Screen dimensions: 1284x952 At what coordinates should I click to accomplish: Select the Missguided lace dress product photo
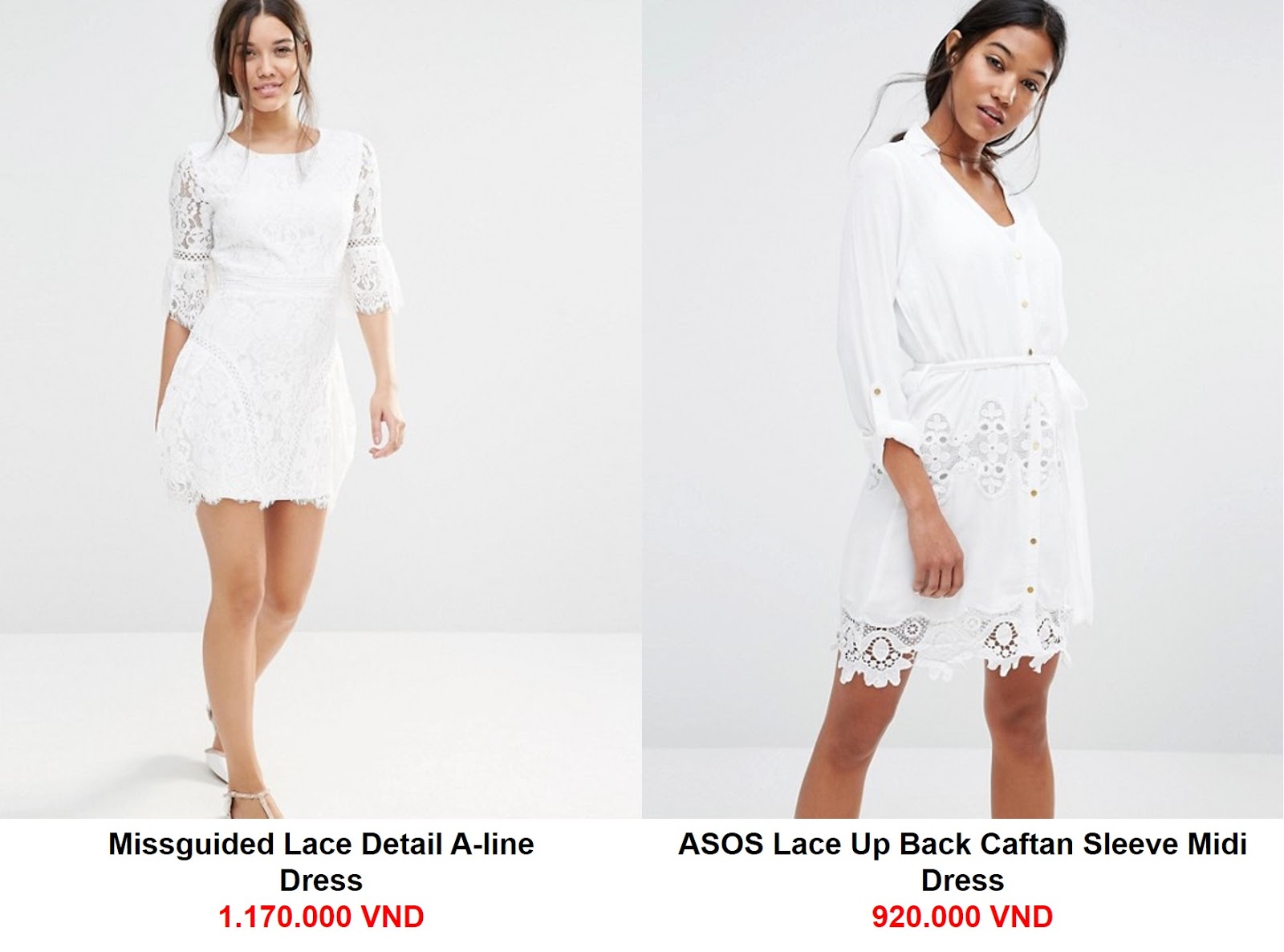pyautogui.click(x=321, y=409)
